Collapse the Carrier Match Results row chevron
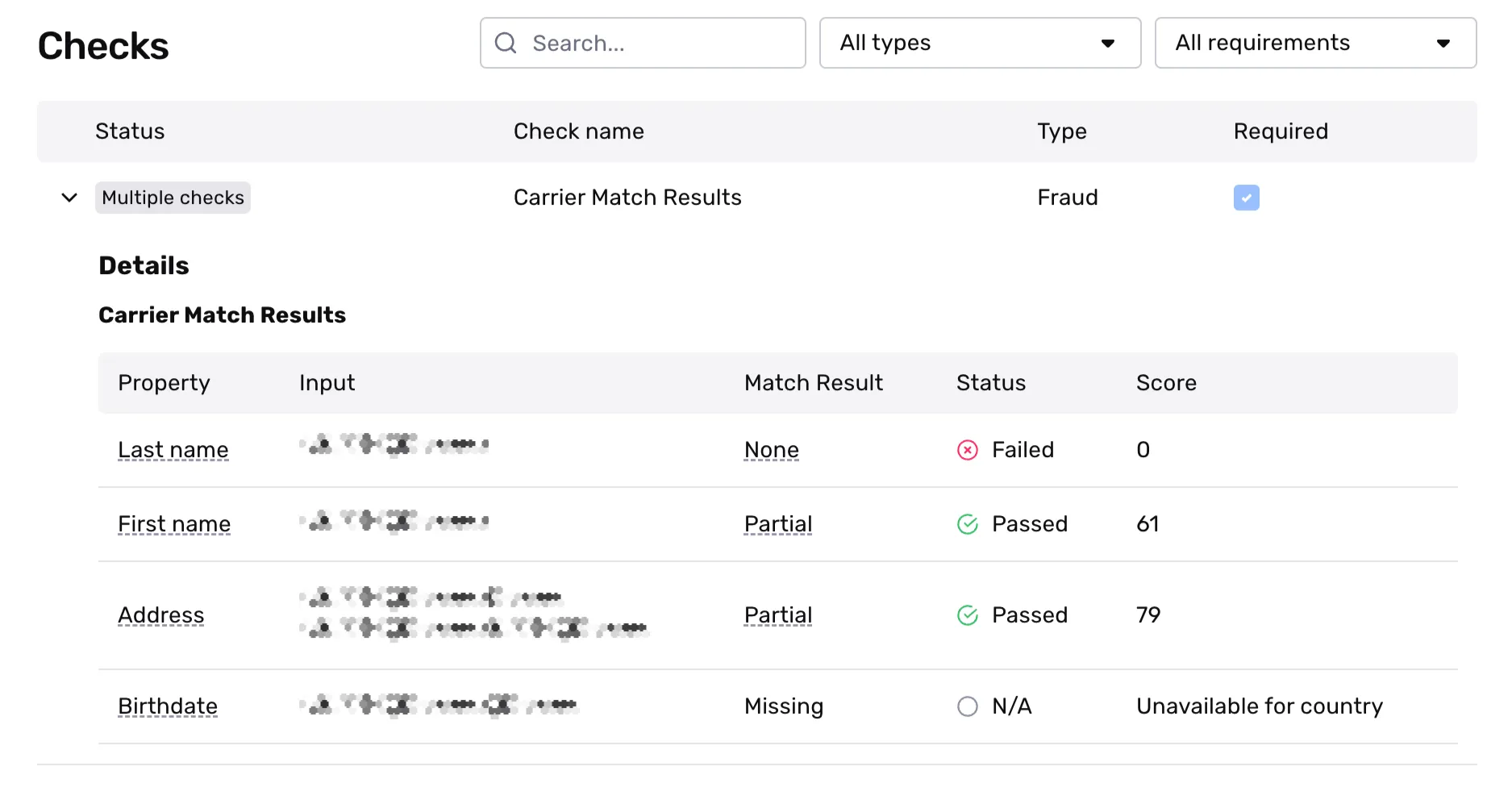 coord(69,198)
